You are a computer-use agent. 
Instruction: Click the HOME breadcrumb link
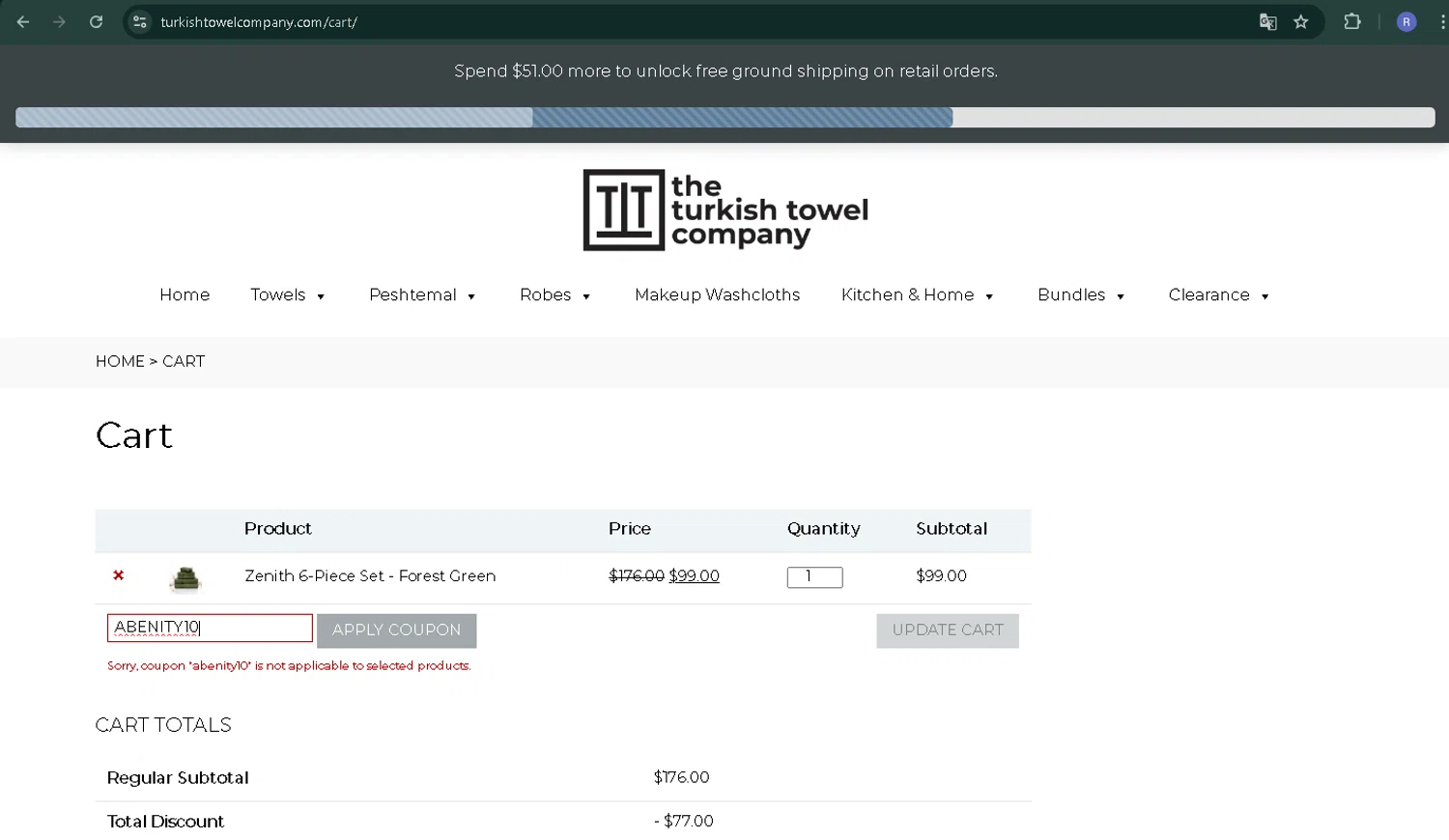(120, 361)
